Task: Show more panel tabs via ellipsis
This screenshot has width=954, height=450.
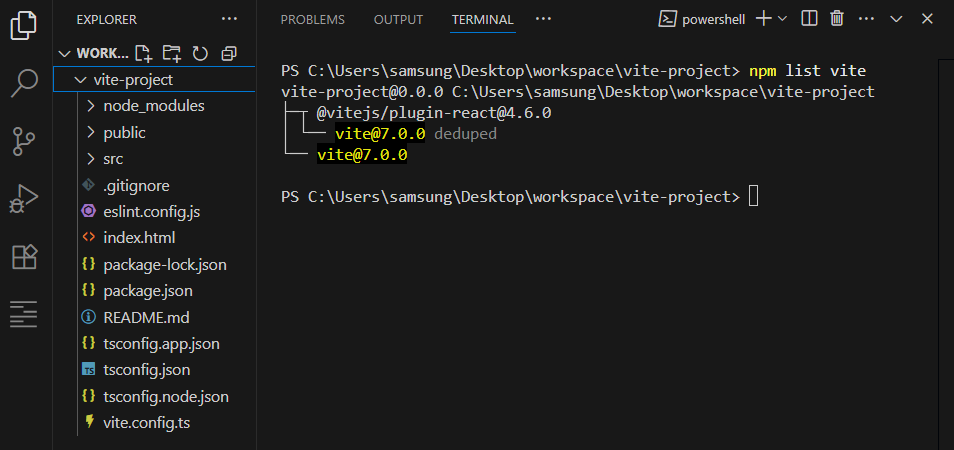Action: 543,19
